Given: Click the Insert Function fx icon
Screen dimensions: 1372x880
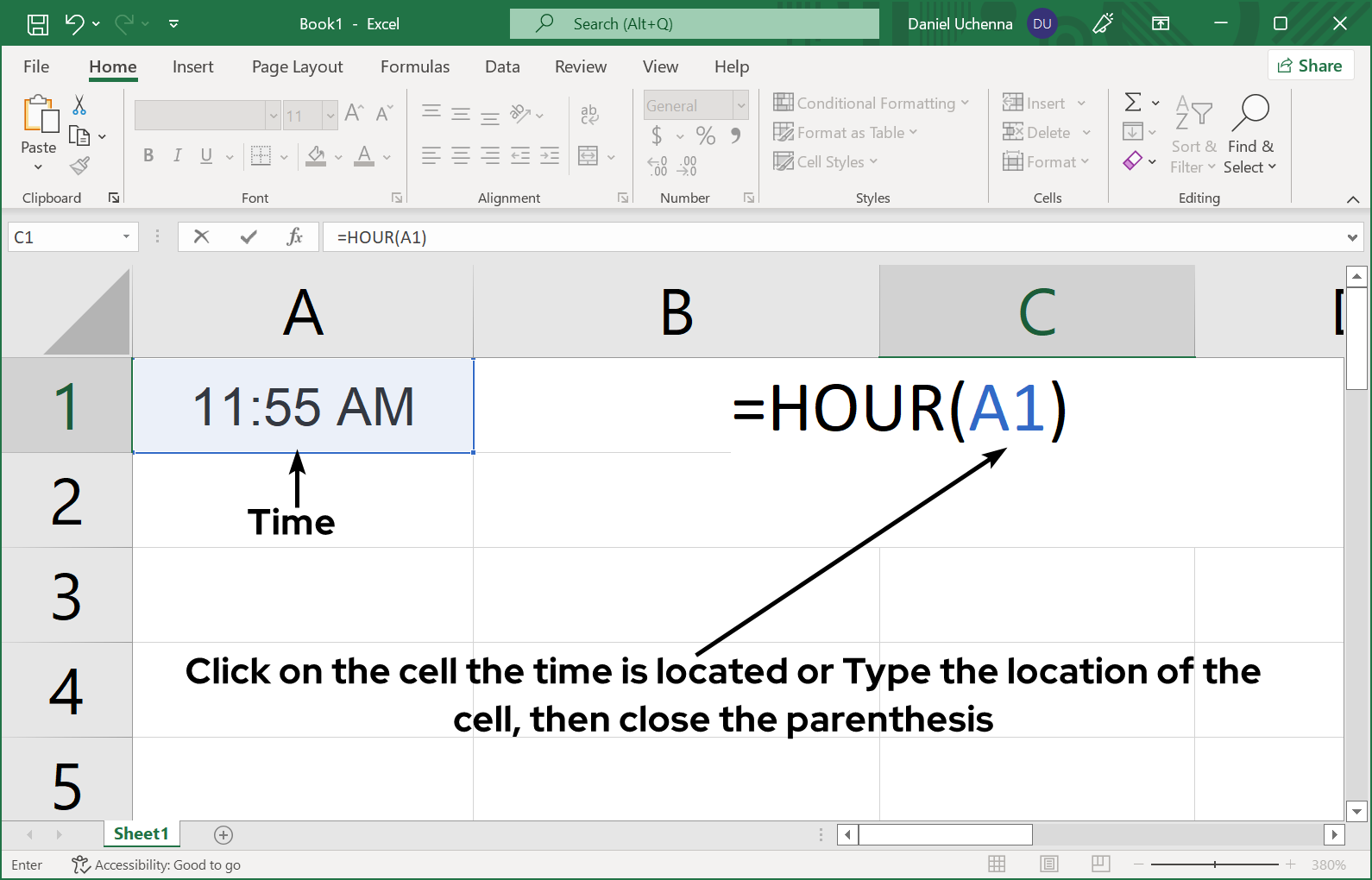Looking at the screenshot, I should pyautogui.click(x=294, y=236).
